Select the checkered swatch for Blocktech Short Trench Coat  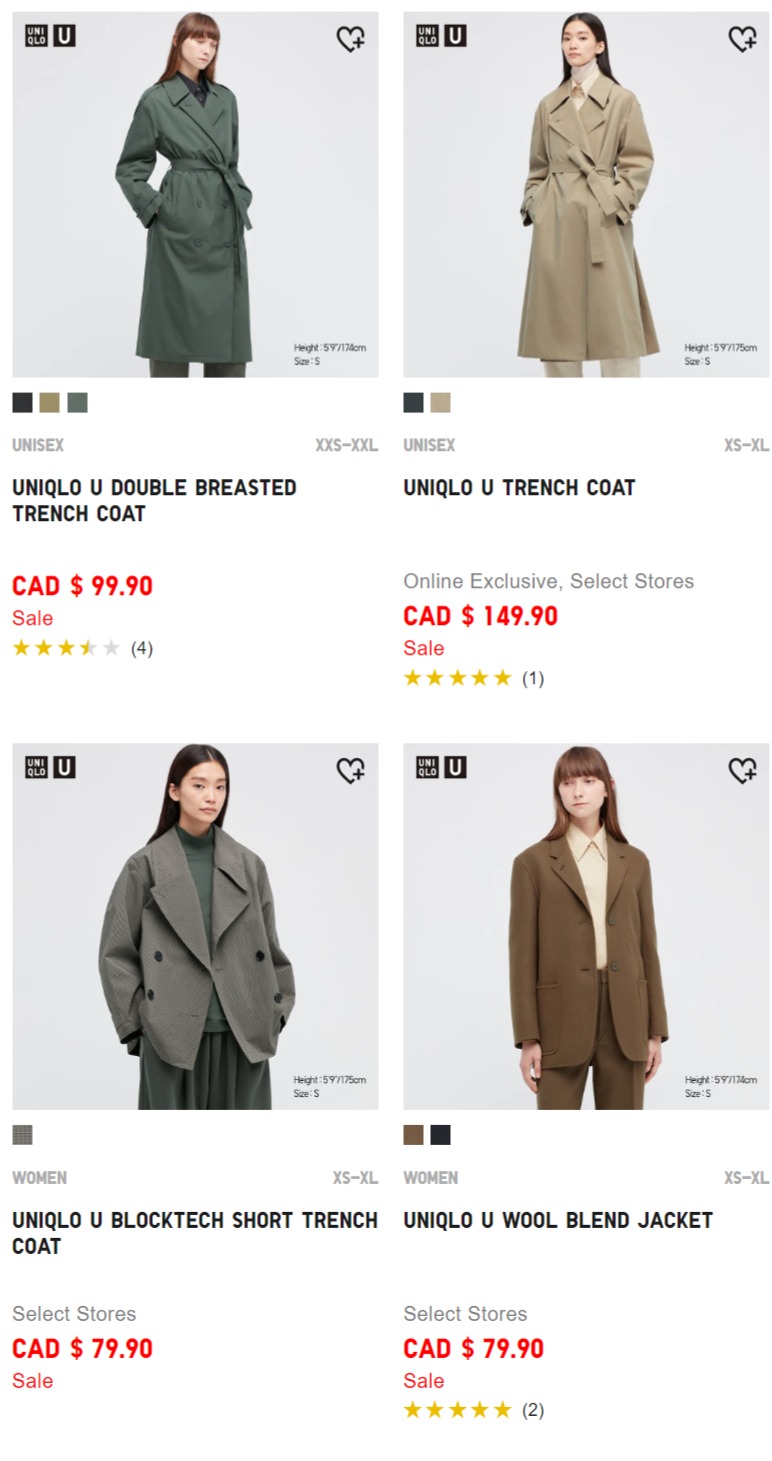(22, 1135)
